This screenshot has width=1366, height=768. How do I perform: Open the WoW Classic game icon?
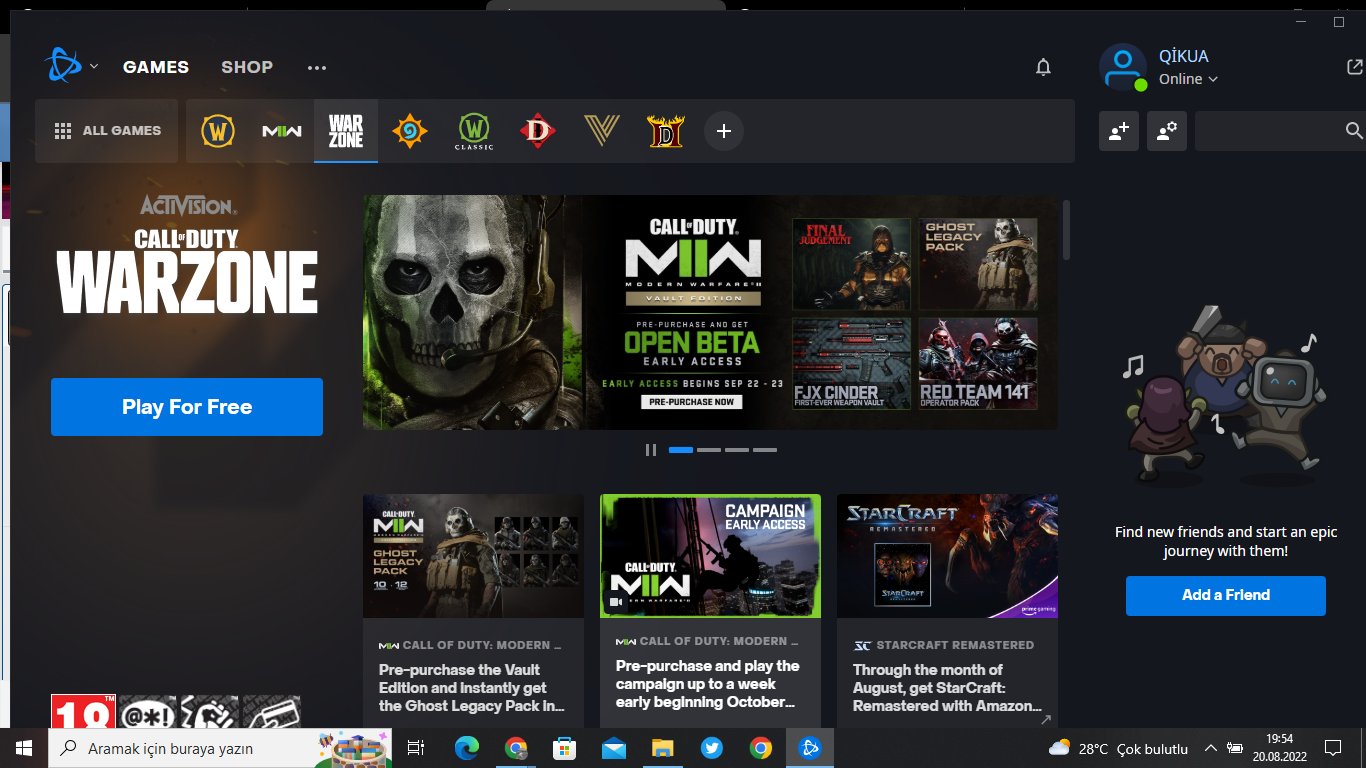[x=474, y=131]
